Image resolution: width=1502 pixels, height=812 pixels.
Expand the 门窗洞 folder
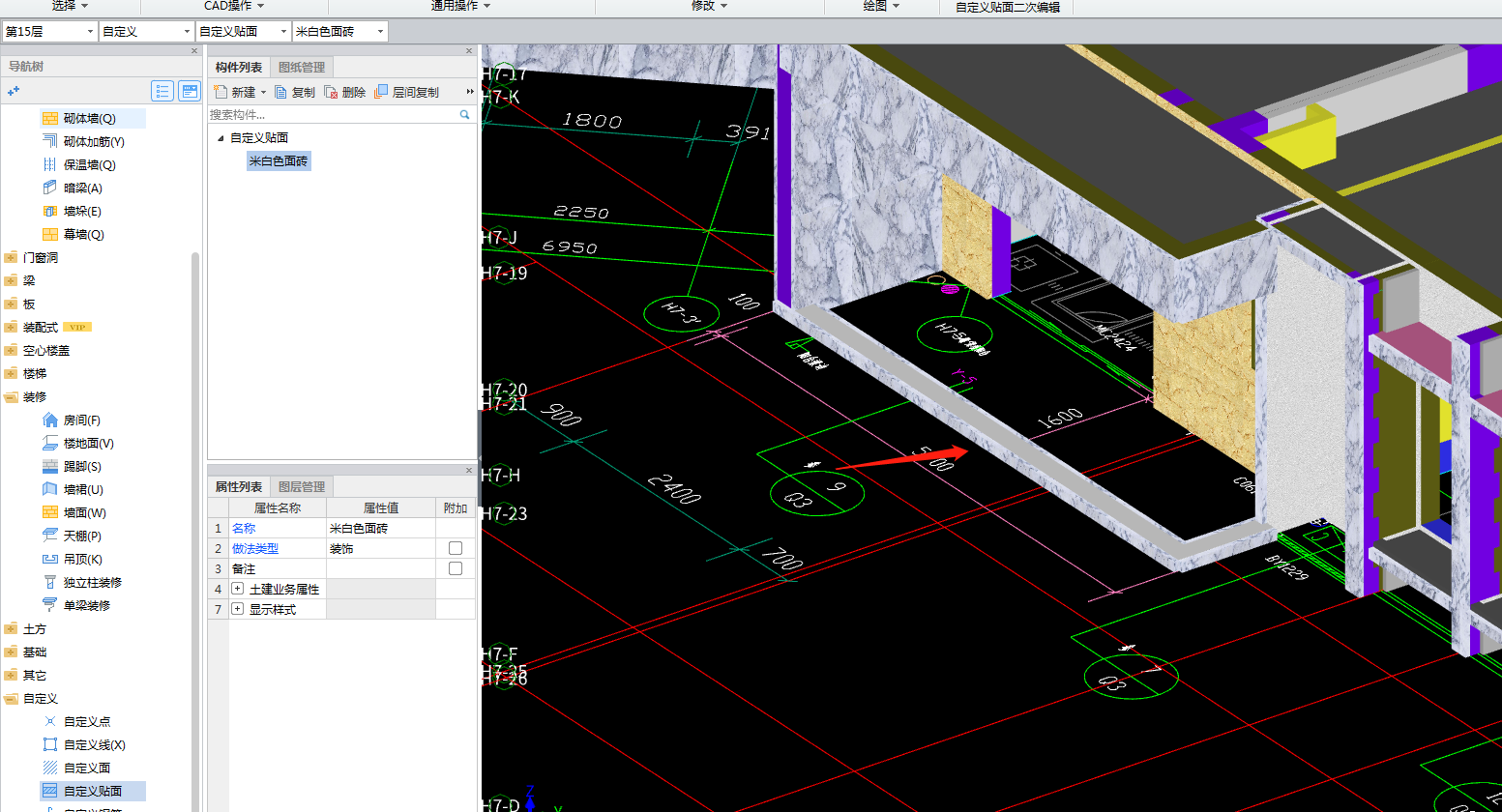click(x=11, y=257)
